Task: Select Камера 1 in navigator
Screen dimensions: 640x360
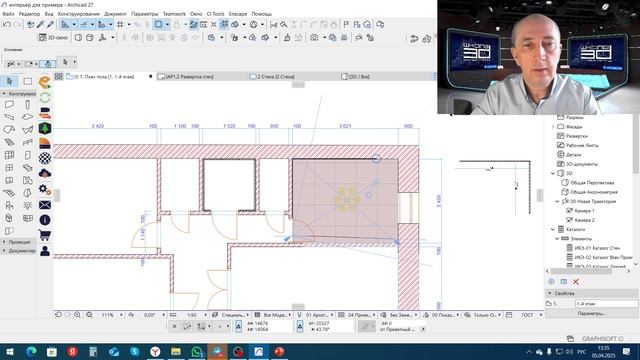Action: pyautogui.click(x=584, y=211)
